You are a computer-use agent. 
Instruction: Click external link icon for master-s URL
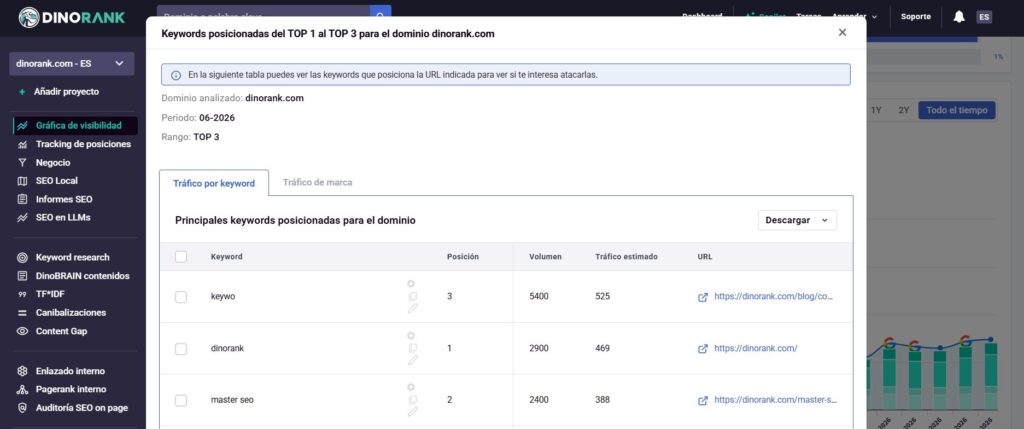(703, 400)
